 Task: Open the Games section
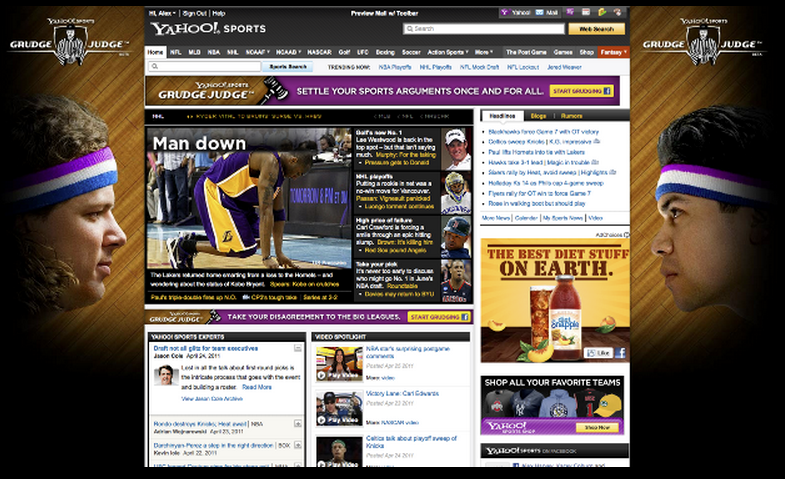(563, 52)
